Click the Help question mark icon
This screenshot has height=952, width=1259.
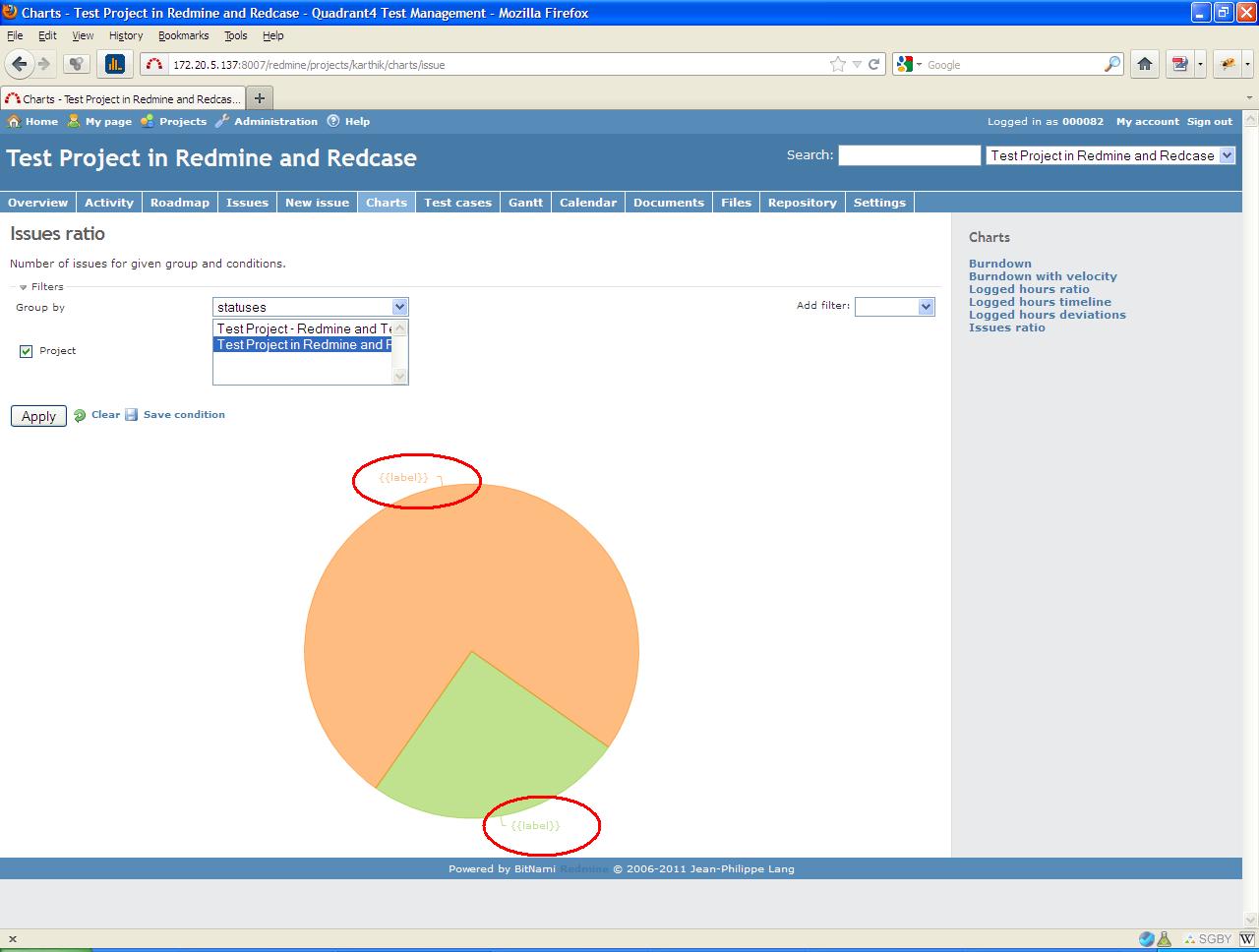tap(333, 121)
